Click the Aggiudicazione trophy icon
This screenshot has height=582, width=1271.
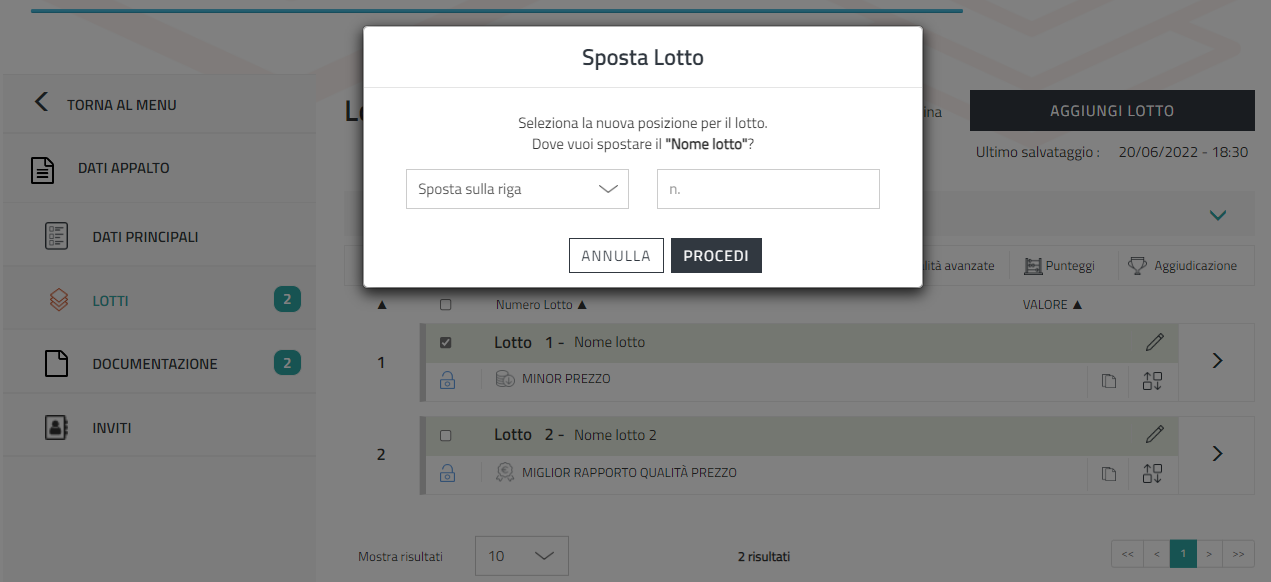tap(1137, 266)
